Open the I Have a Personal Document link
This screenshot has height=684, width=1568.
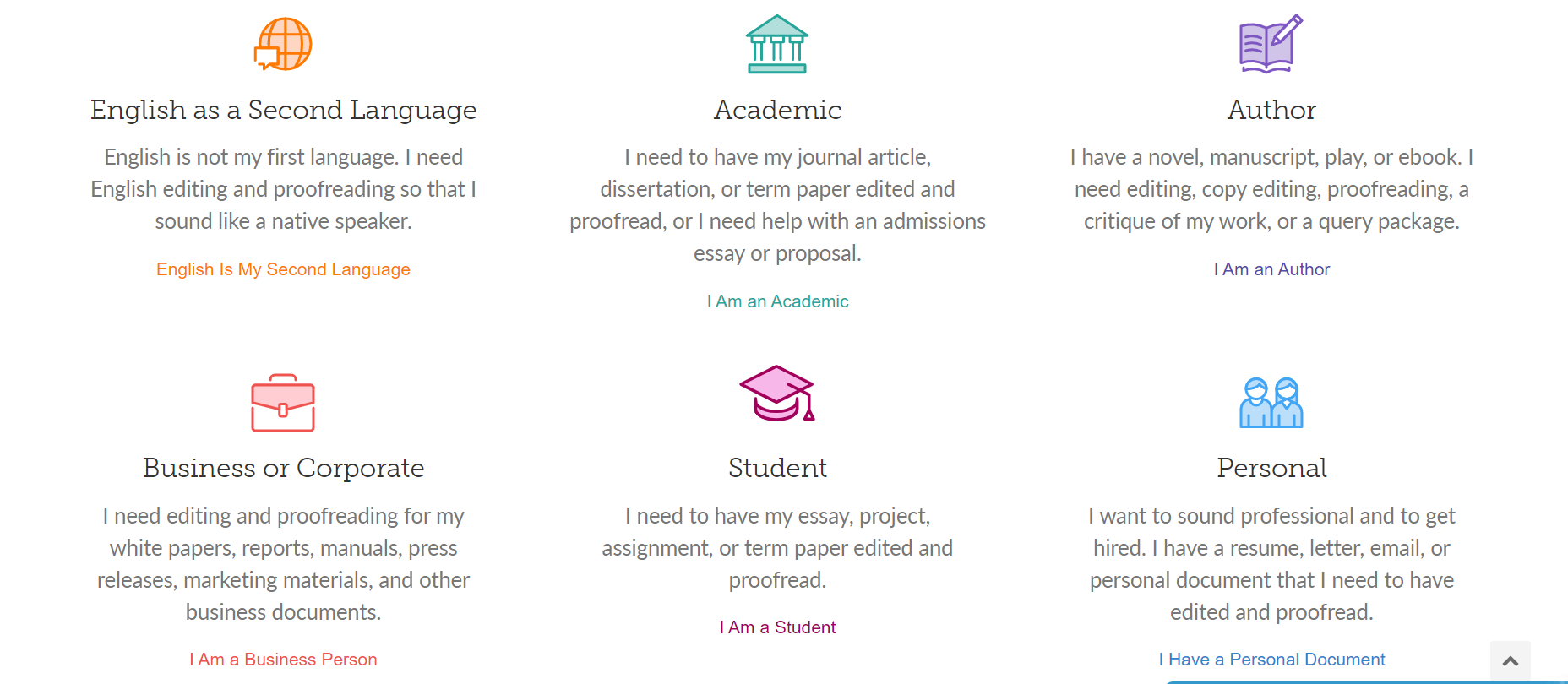tap(1271, 660)
